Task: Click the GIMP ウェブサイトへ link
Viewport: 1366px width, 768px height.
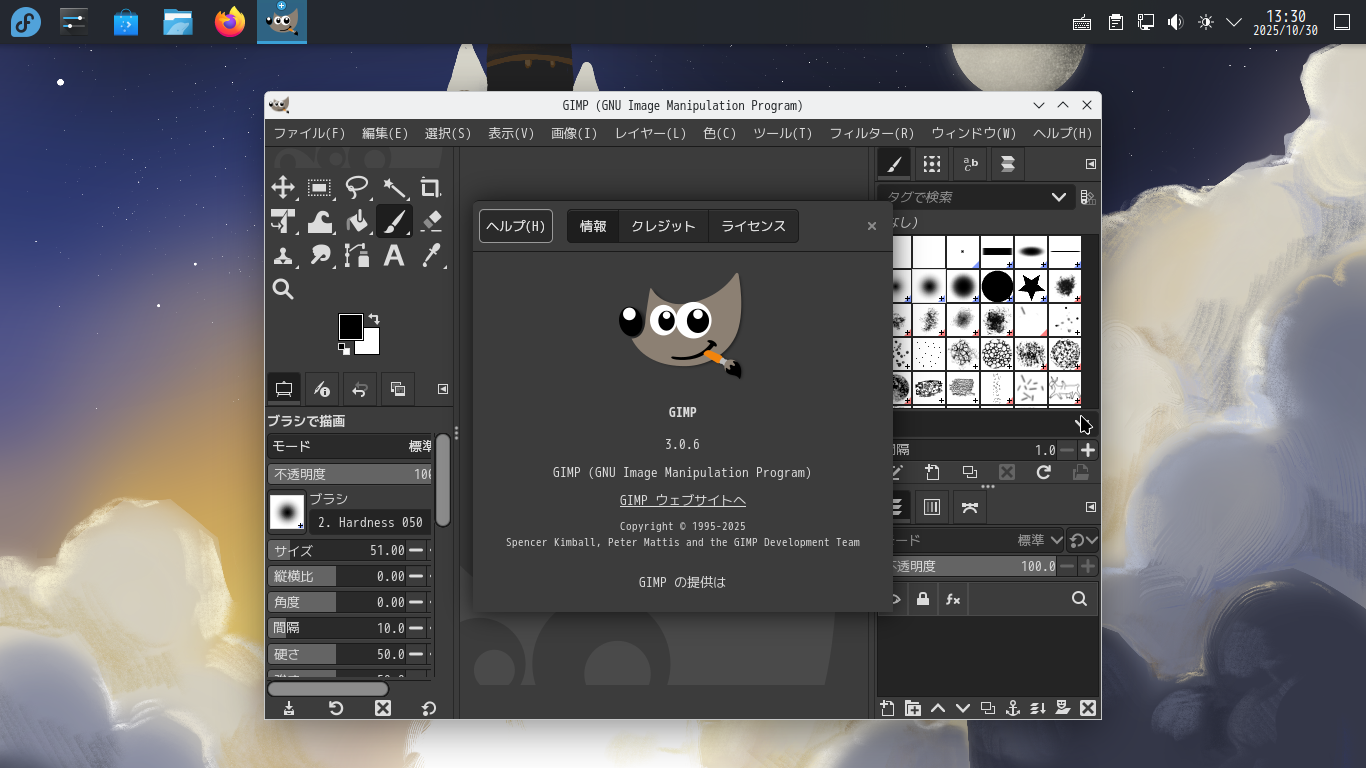Action: point(682,500)
